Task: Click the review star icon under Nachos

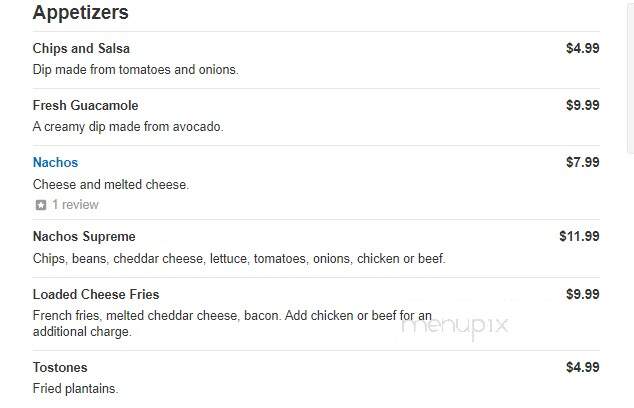Action: [x=41, y=205]
